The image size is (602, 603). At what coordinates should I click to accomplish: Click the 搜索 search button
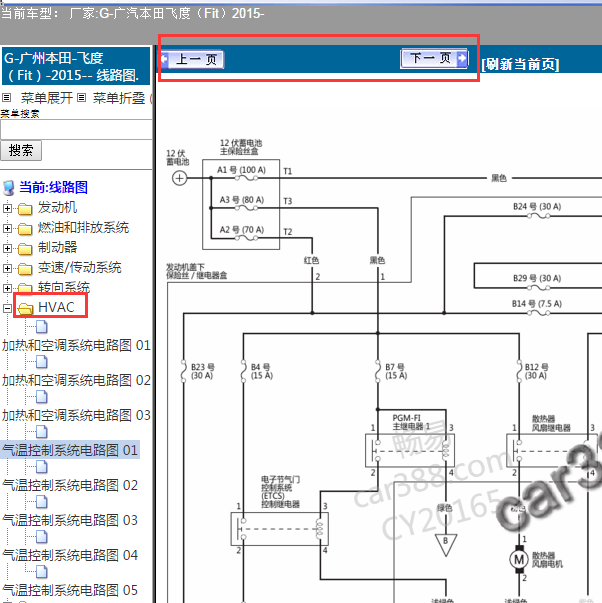pos(21,150)
